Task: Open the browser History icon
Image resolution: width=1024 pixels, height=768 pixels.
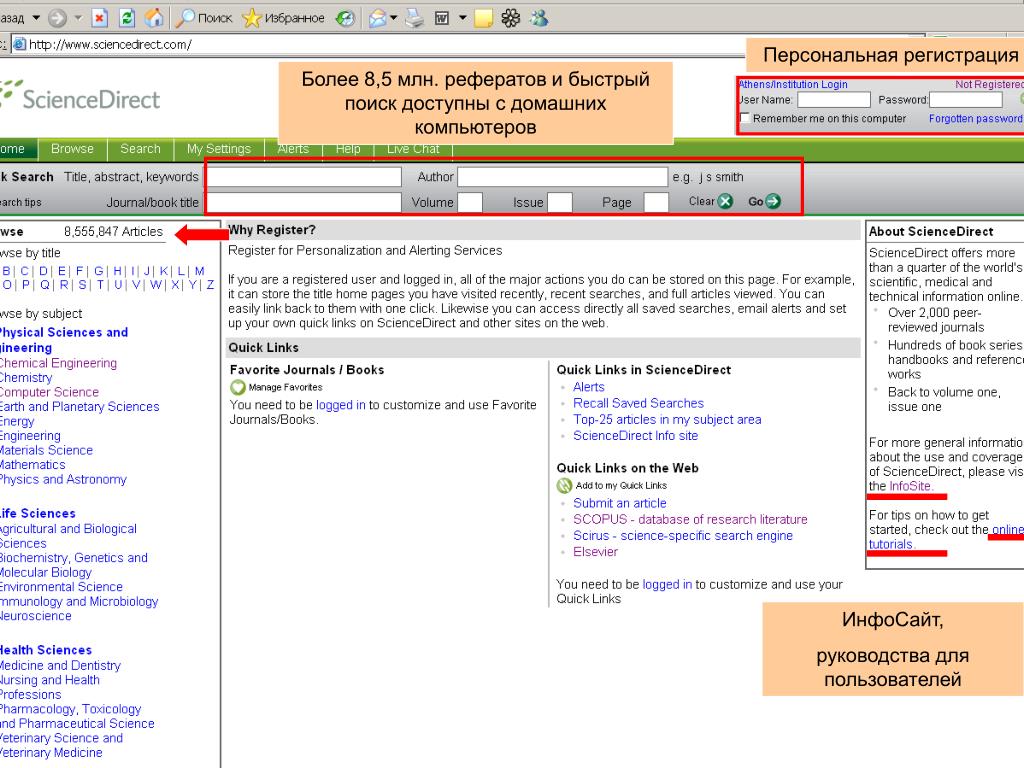Action: coord(345,18)
